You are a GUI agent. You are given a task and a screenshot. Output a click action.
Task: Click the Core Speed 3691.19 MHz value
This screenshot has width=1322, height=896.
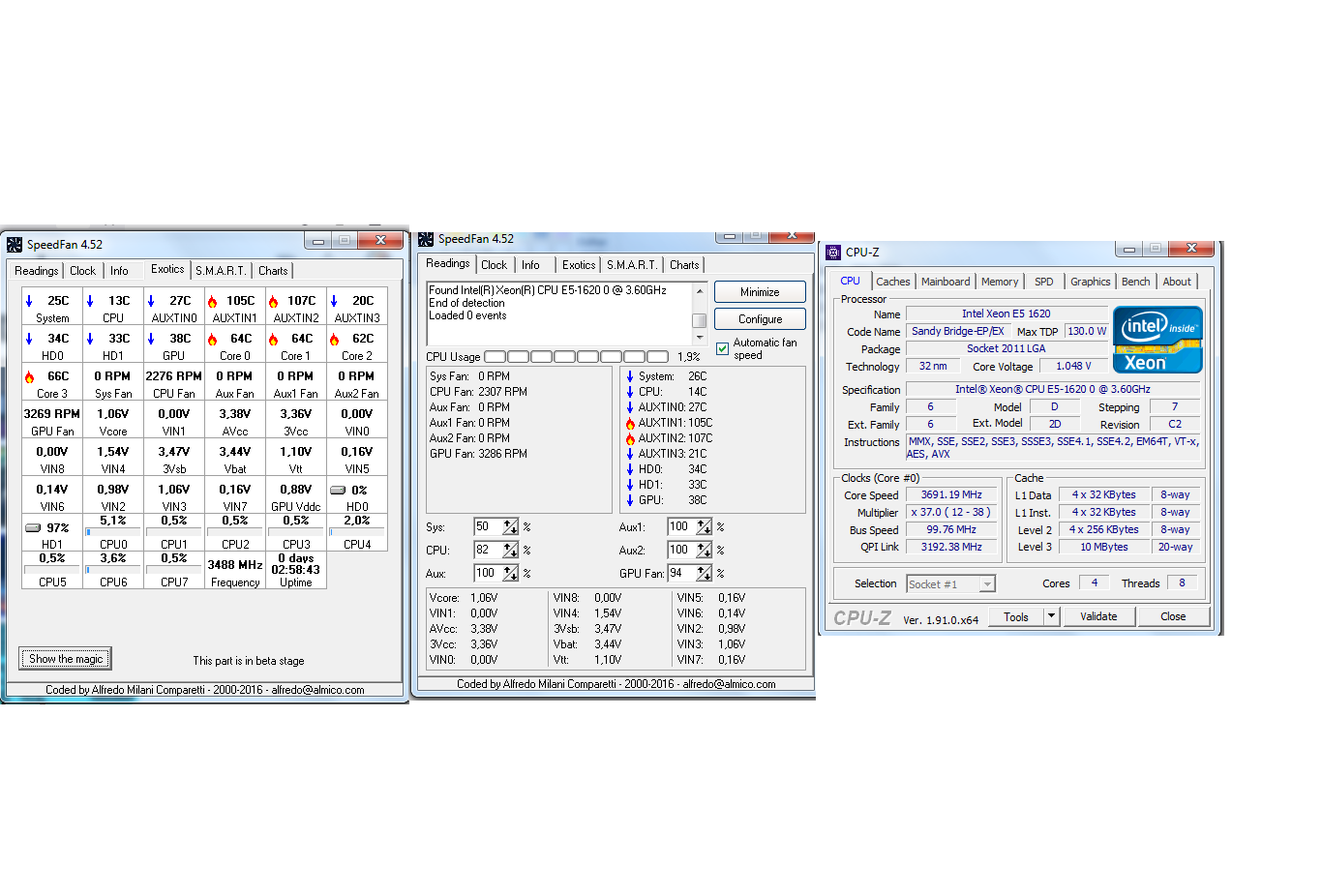951,494
